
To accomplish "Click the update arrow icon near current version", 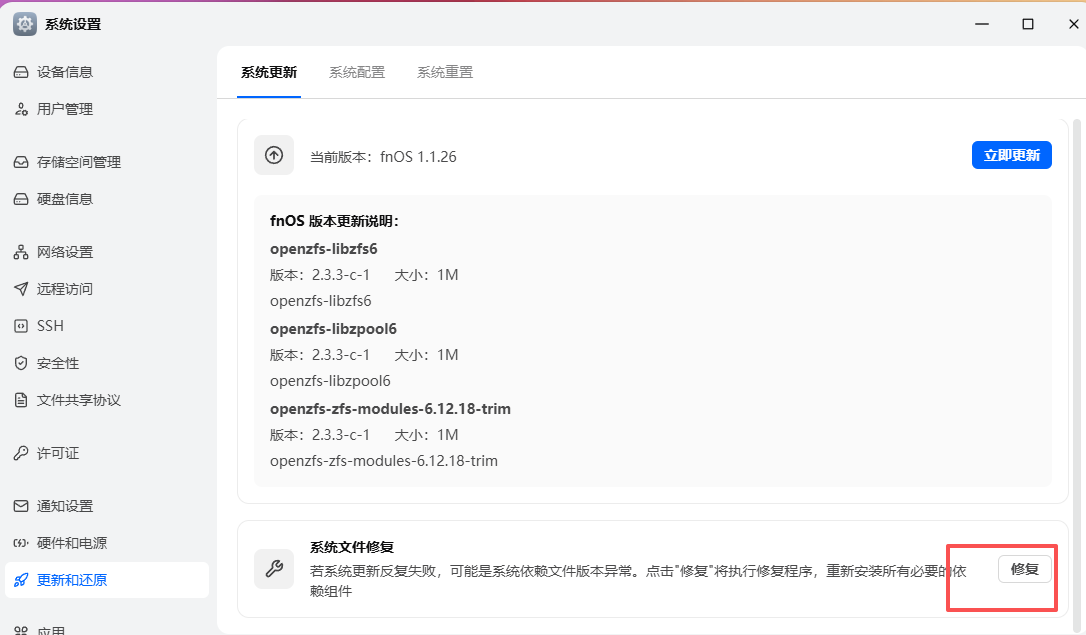I will click(273, 155).
